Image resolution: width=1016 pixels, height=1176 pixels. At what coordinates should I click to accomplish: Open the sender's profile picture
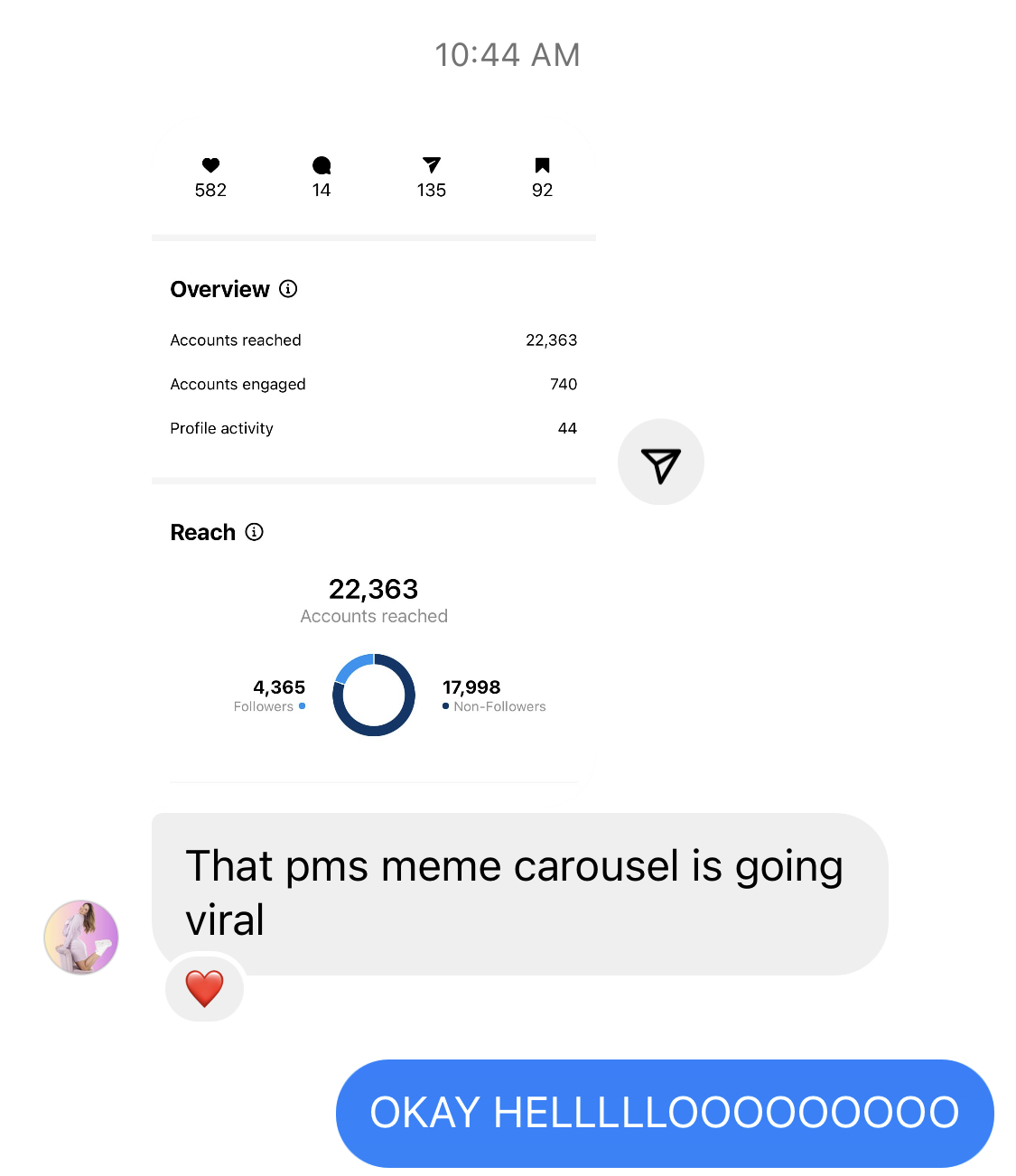[81, 938]
